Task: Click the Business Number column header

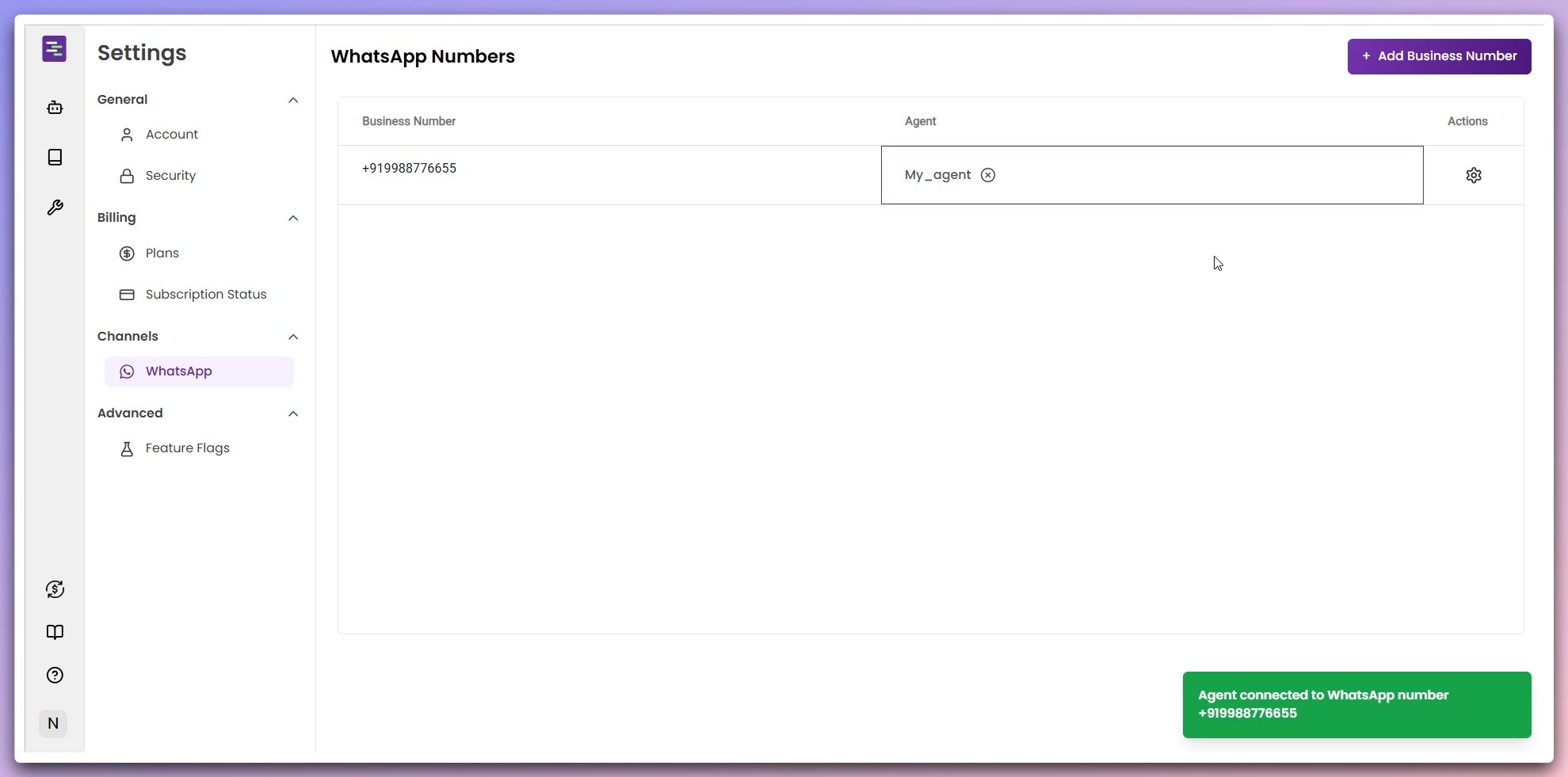Action: (x=409, y=121)
